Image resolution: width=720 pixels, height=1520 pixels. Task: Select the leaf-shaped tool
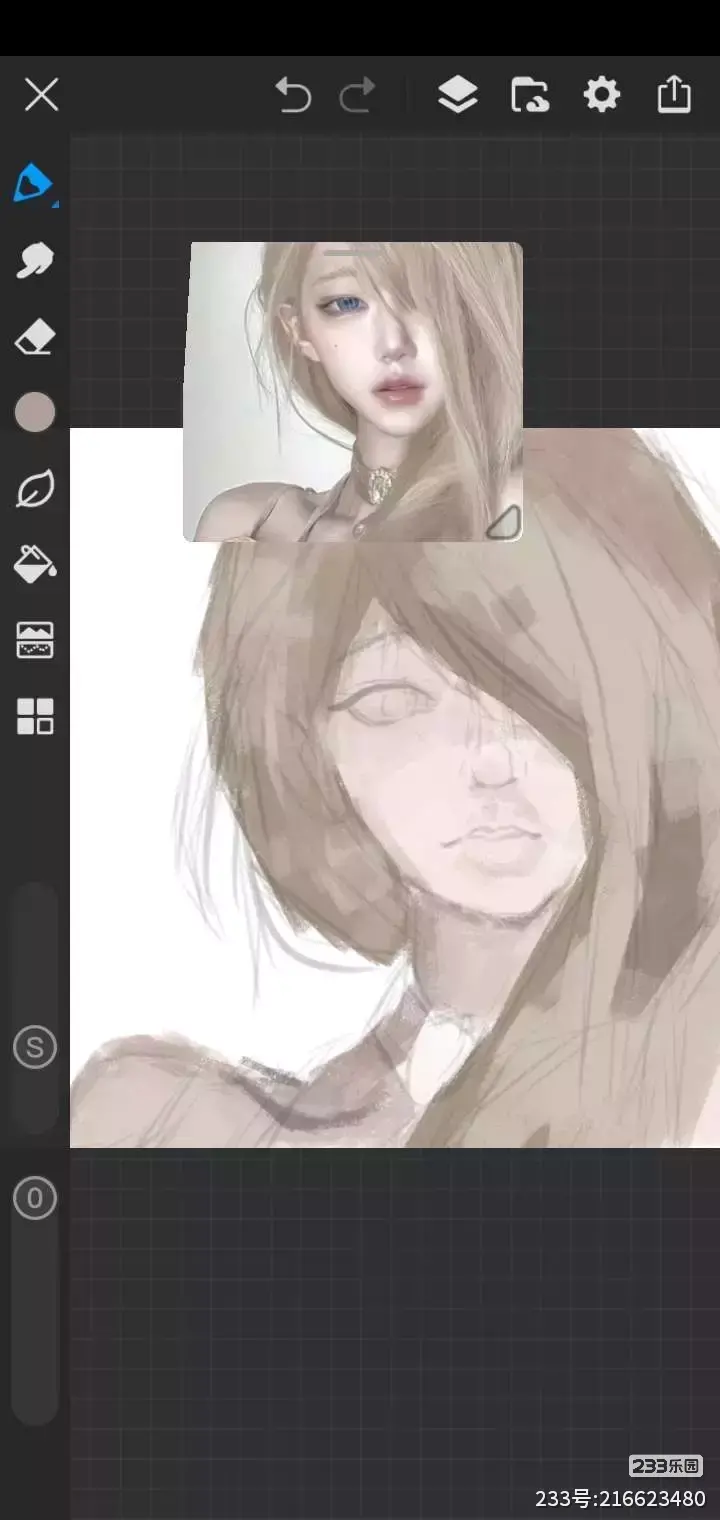pyautogui.click(x=35, y=489)
